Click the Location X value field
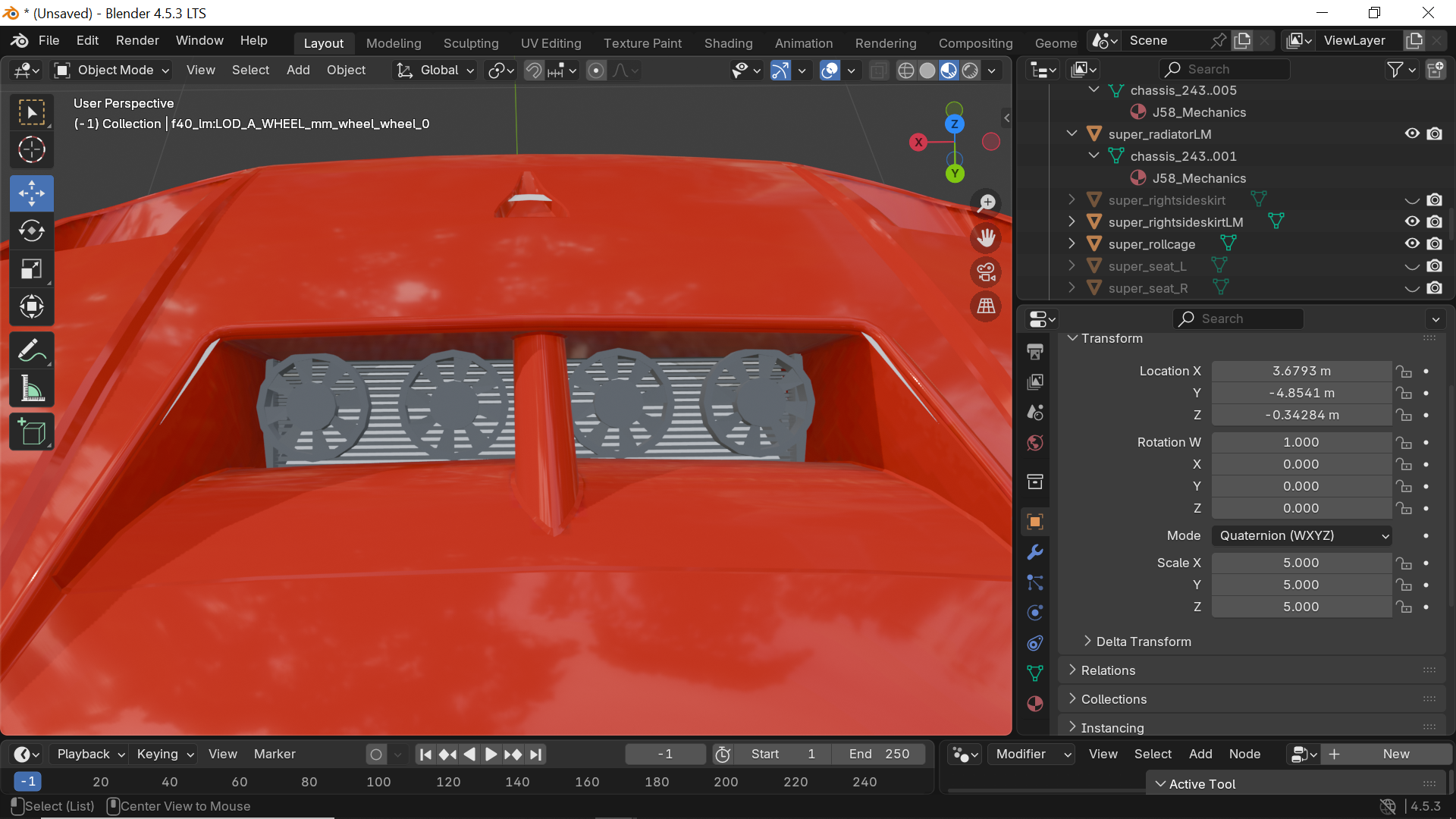 (1301, 371)
